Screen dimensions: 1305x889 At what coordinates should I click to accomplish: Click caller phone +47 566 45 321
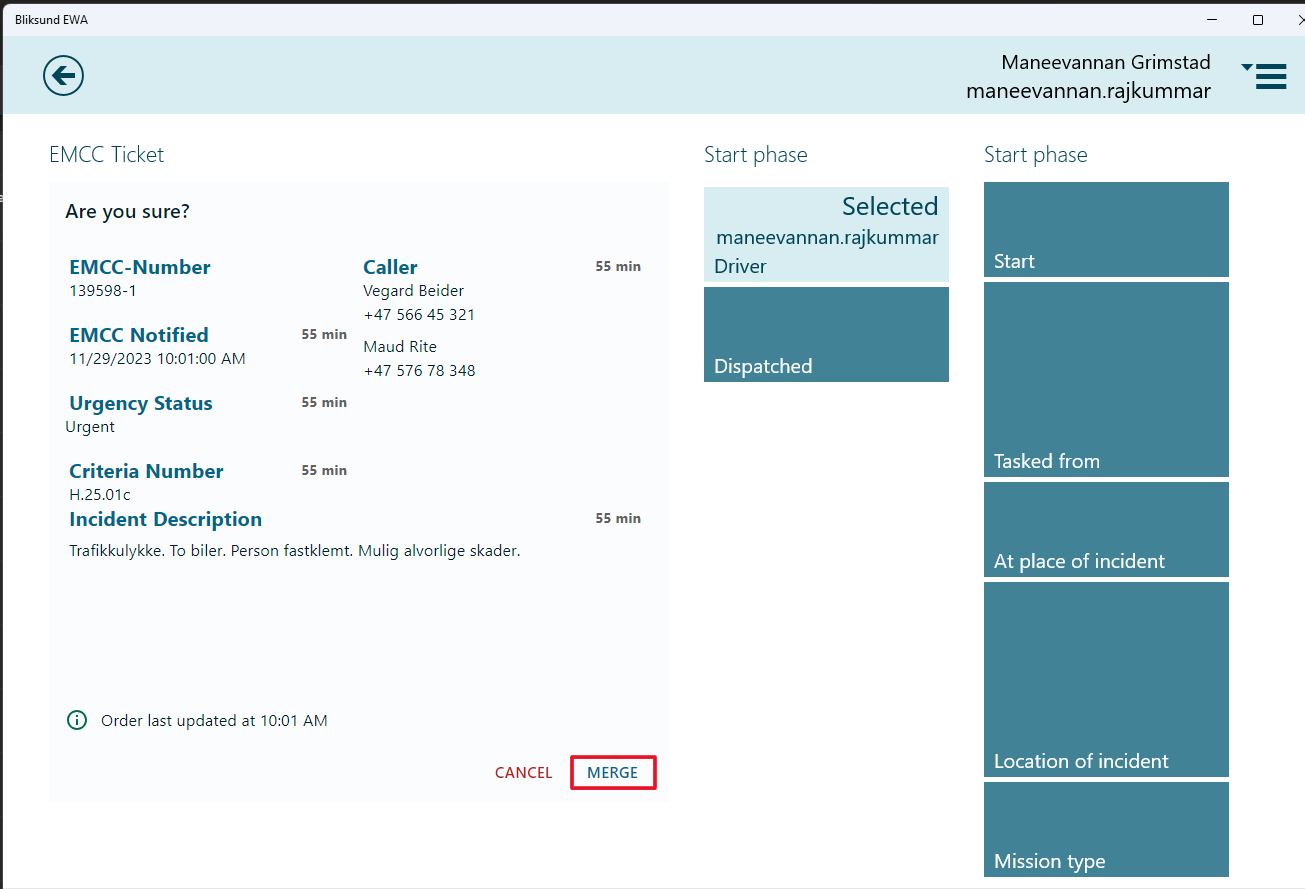tap(419, 315)
